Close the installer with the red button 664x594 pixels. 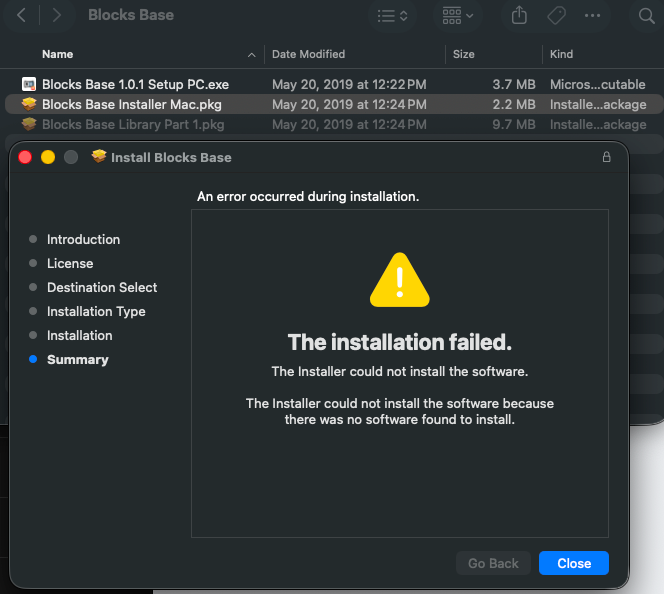point(25,157)
